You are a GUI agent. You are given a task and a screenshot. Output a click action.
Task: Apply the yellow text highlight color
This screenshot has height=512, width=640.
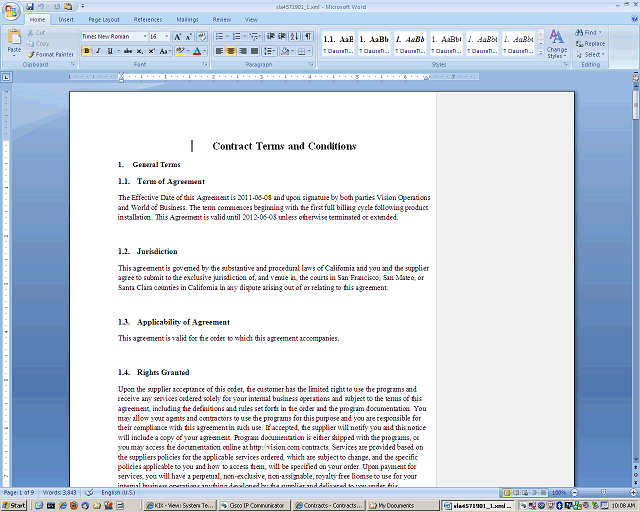point(180,51)
